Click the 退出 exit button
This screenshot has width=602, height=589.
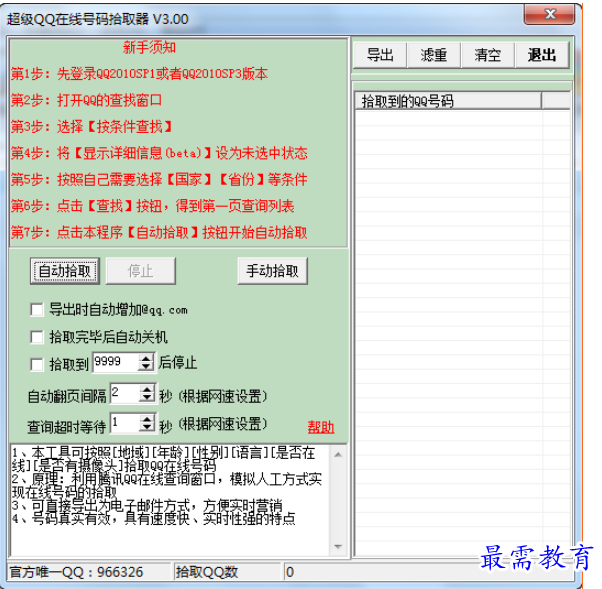542,55
